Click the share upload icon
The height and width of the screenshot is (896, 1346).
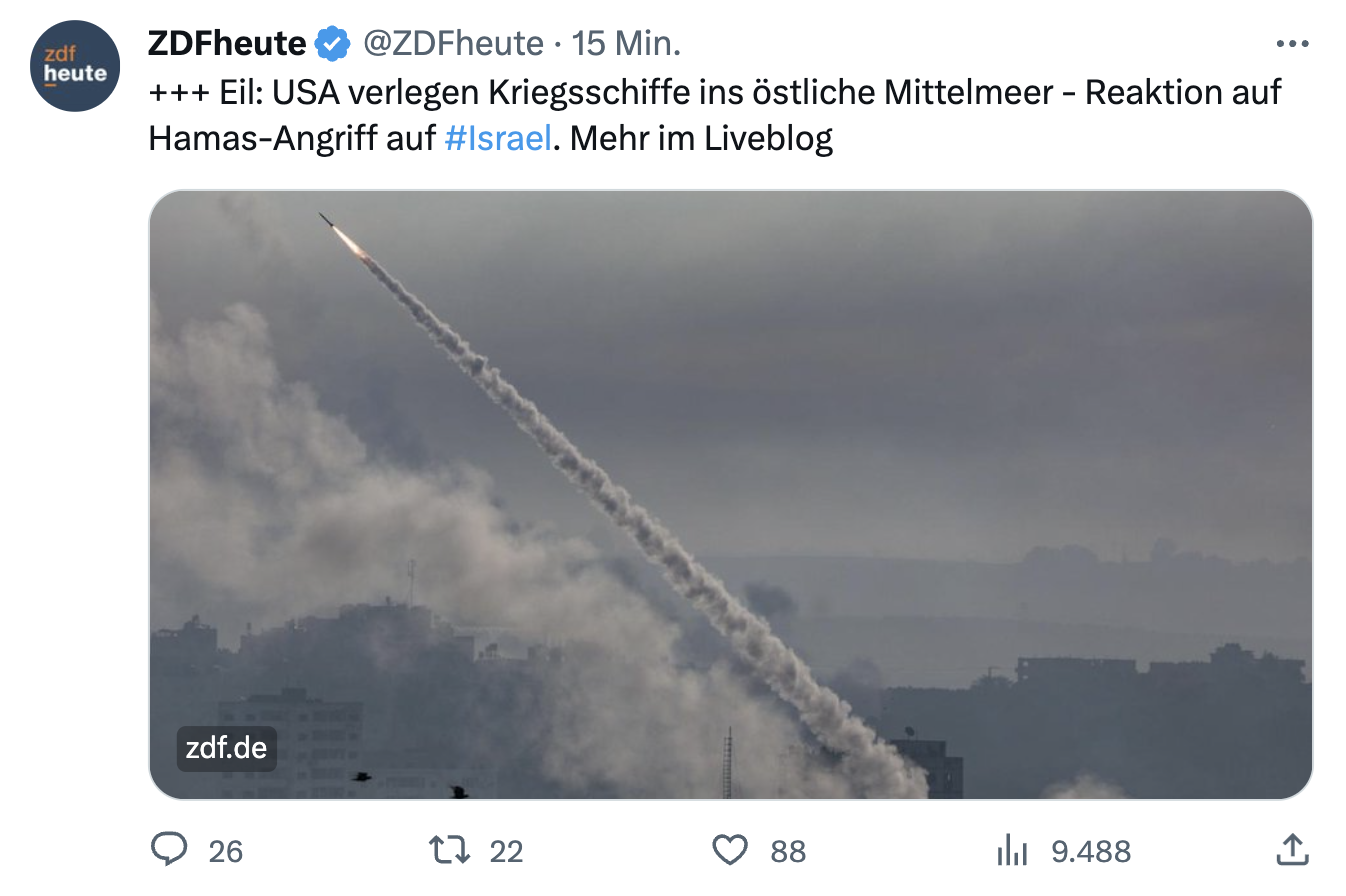point(1293,849)
